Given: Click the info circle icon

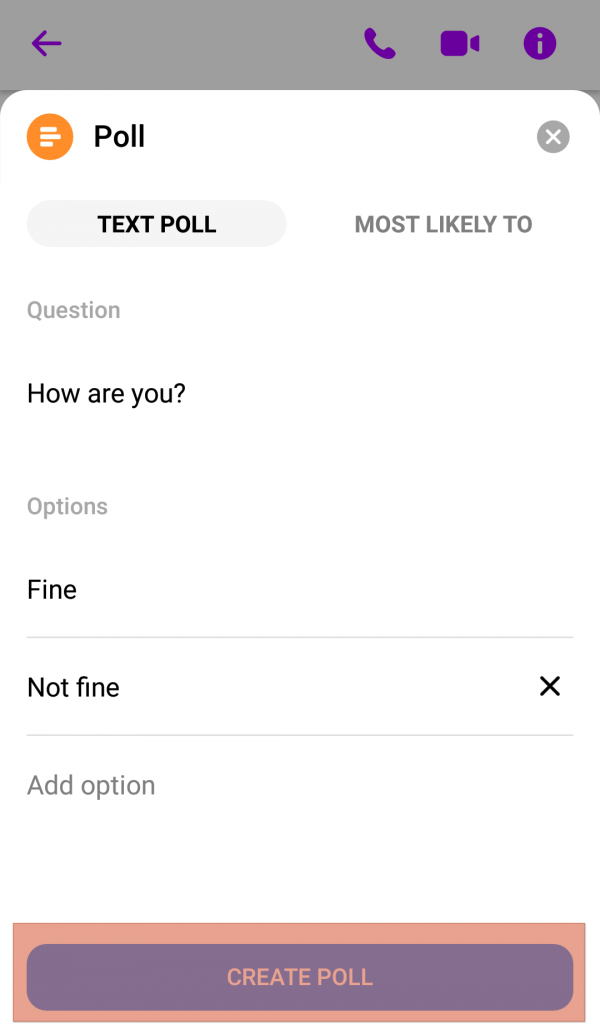Looking at the screenshot, I should (x=539, y=44).
